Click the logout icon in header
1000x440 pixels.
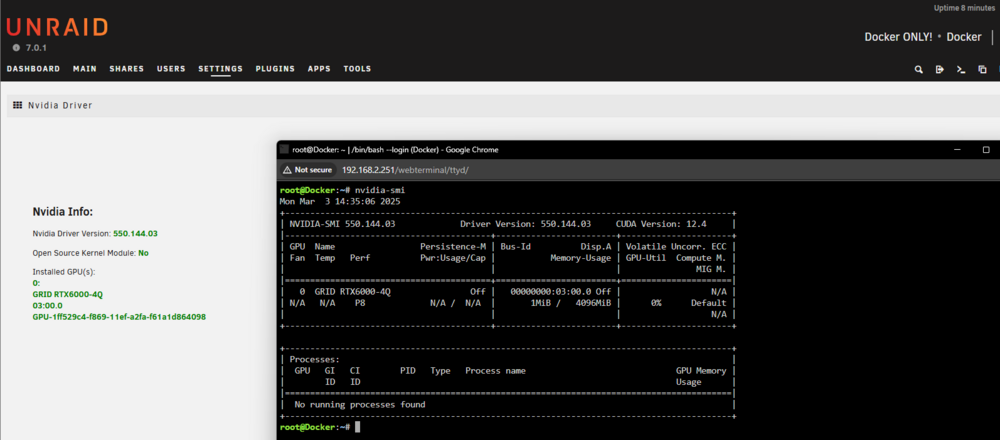[x=939, y=70]
